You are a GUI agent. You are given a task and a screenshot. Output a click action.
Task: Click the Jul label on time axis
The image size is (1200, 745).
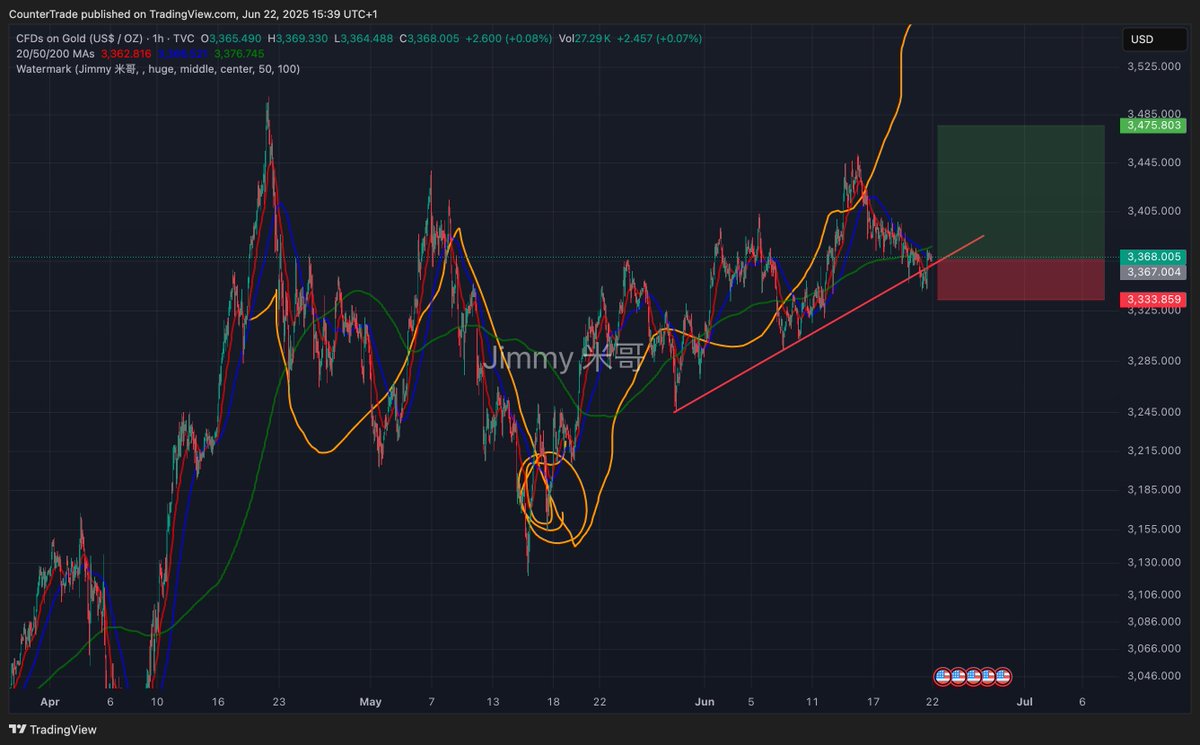(1024, 702)
